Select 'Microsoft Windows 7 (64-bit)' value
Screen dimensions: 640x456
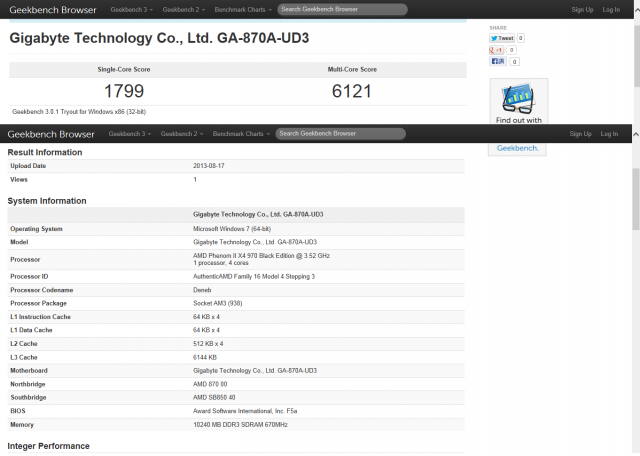[x=232, y=229]
